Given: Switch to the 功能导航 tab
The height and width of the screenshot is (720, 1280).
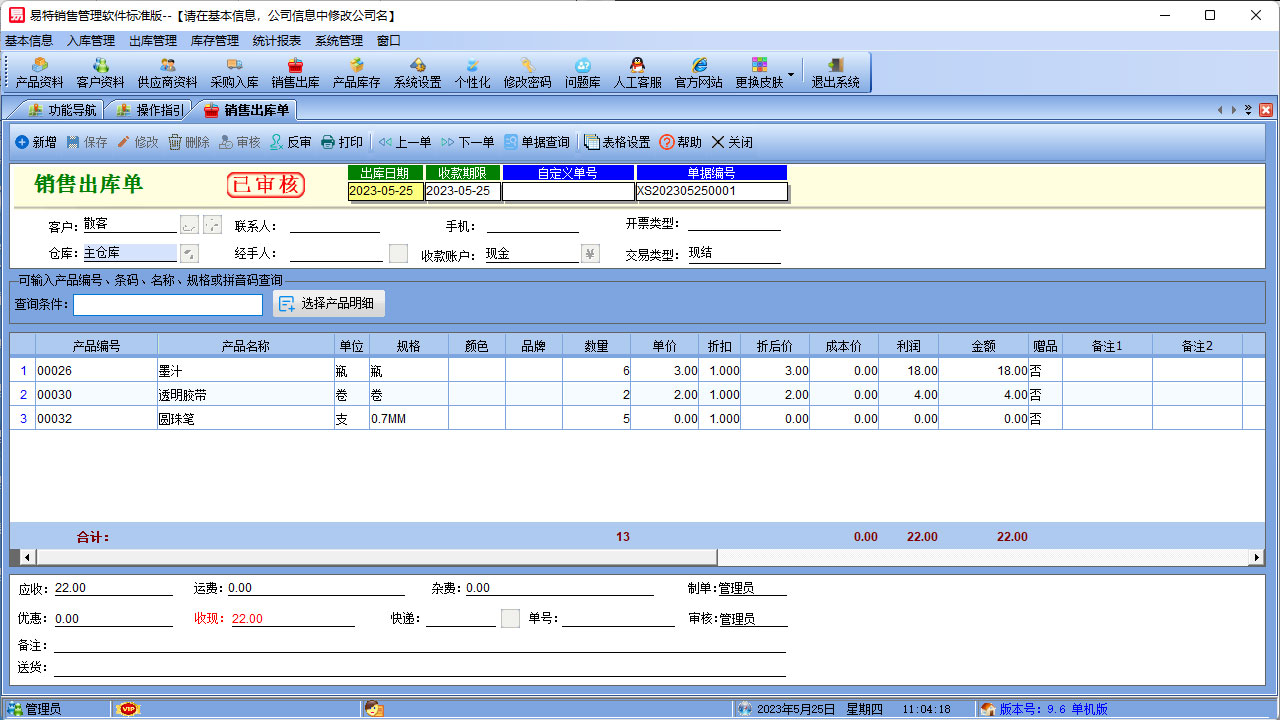Looking at the screenshot, I should click(62, 110).
